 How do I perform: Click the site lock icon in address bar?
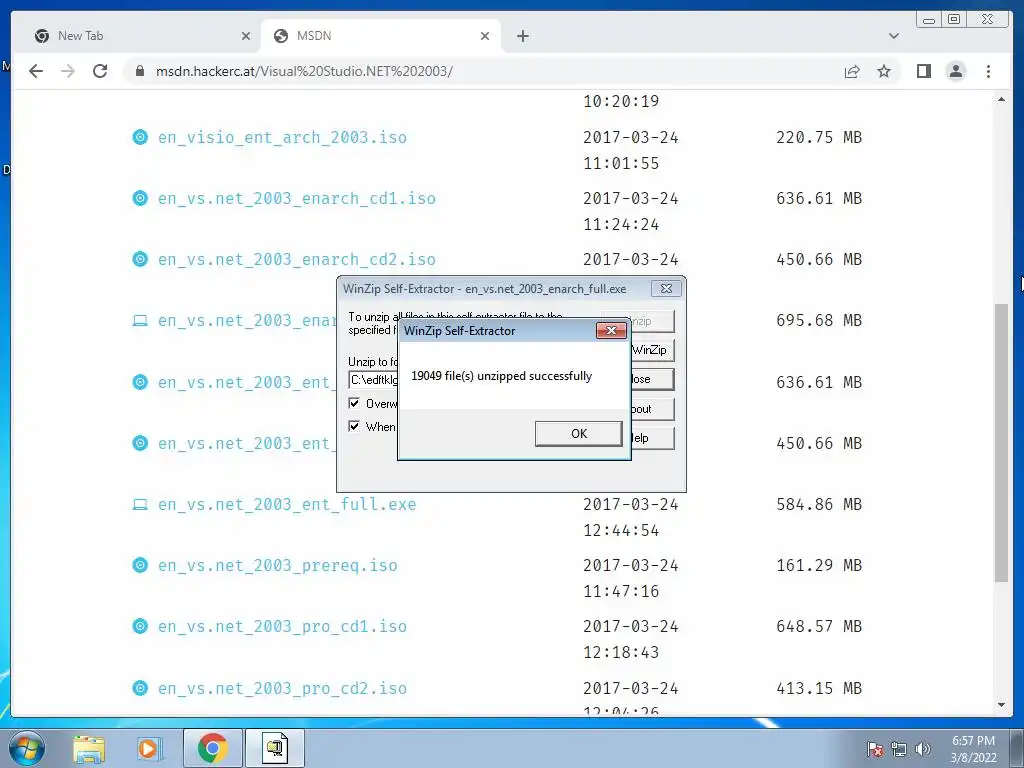tap(140, 71)
